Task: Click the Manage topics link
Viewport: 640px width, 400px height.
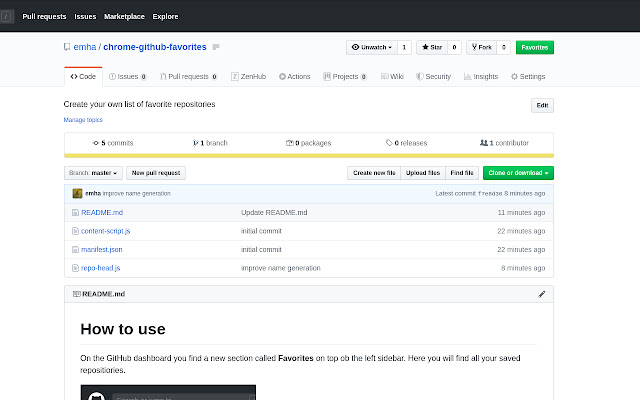Action: click(83, 120)
